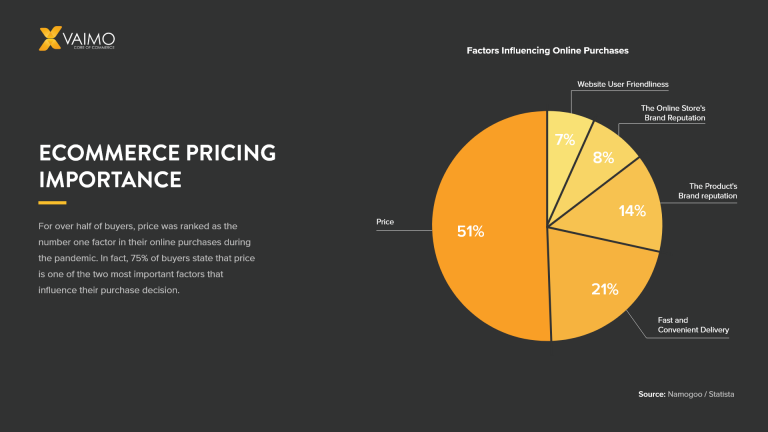Click the chart title Factors Influencing Online Purchases
Image resolution: width=768 pixels, height=432 pixels.
pos(547,50)
